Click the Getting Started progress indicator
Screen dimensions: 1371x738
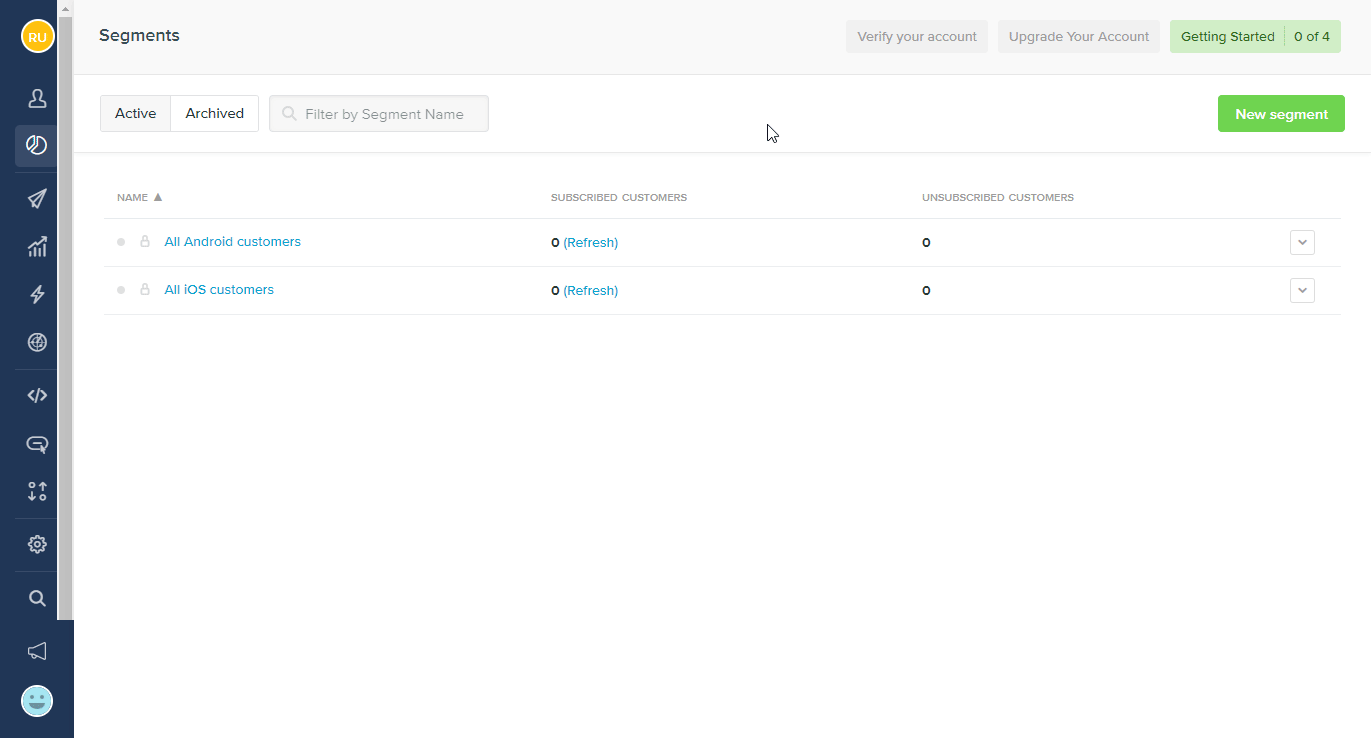[x=1255, y=37]
